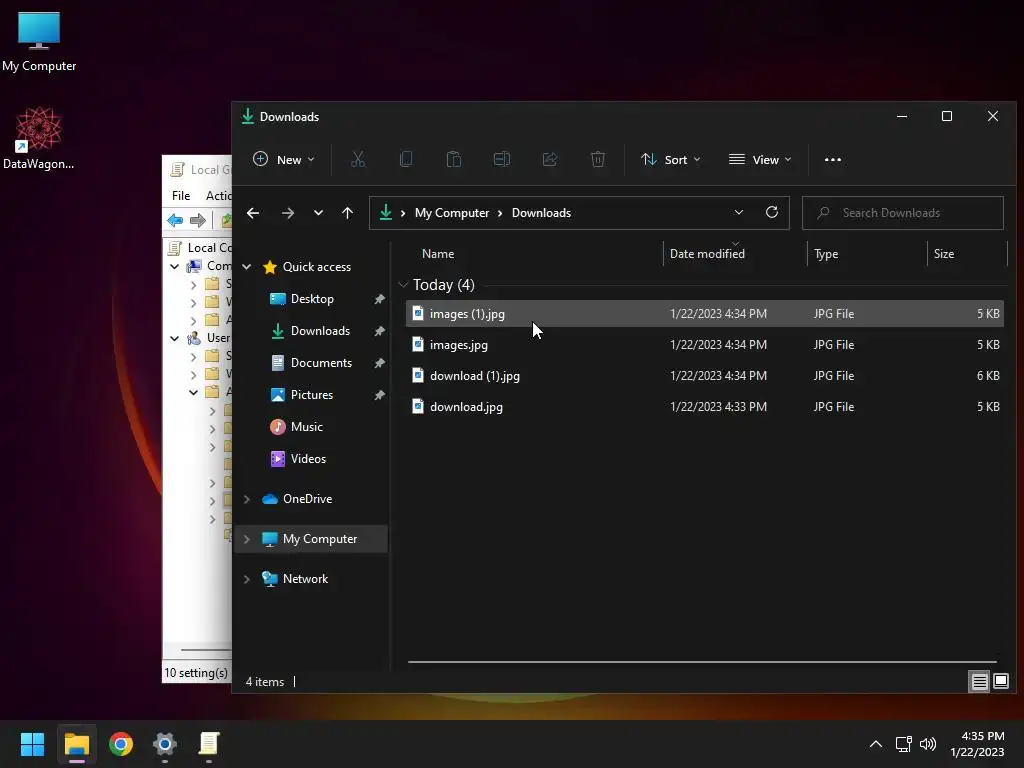Click the volume speaker tray icon
The image size is (1024, 768).
pos(927,744)
